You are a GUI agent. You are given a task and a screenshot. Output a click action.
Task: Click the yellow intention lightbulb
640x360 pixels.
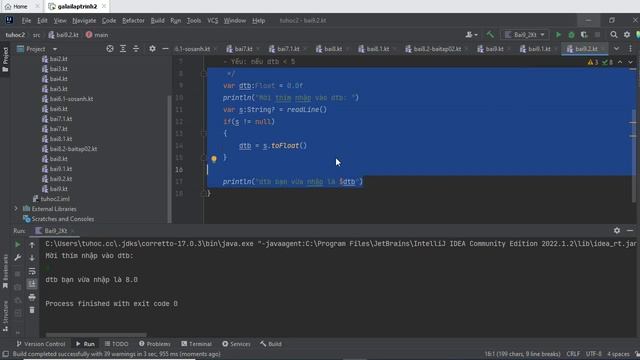pos(214,158)
